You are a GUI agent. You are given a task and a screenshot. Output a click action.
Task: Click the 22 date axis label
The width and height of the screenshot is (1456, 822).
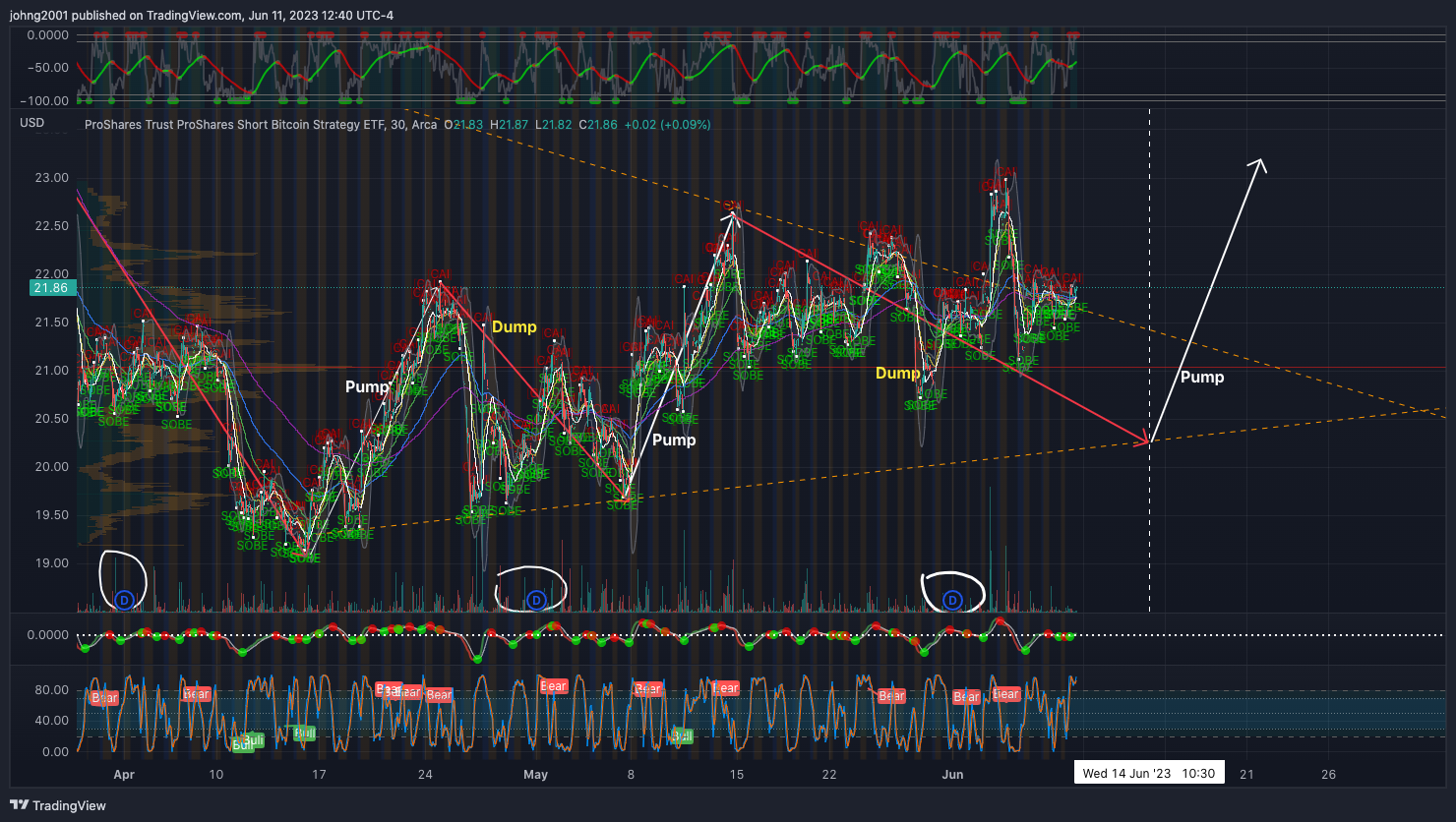[x=829, y=774]
